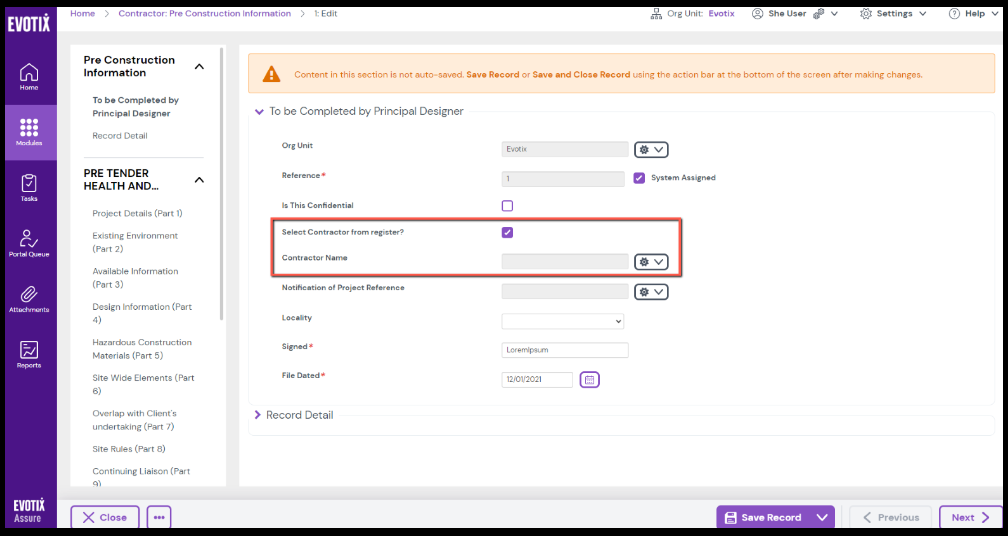Open the Locality dropdown
Image resolution: width=1008 pixels, height=536 pixels.
563,321
